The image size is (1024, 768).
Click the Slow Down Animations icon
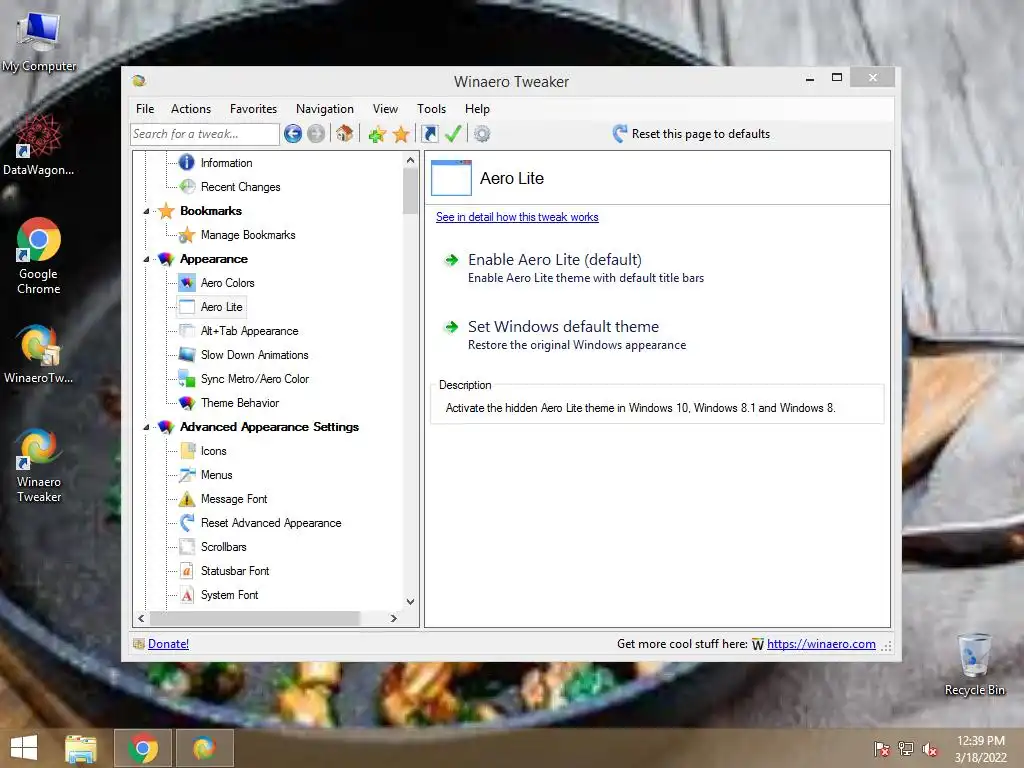tap(187, 355)
